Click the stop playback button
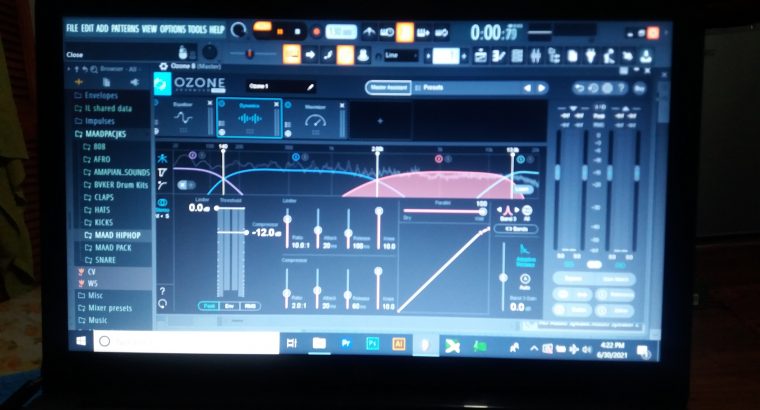The height and width of the screenshot is (410, 760). [297, 32]
